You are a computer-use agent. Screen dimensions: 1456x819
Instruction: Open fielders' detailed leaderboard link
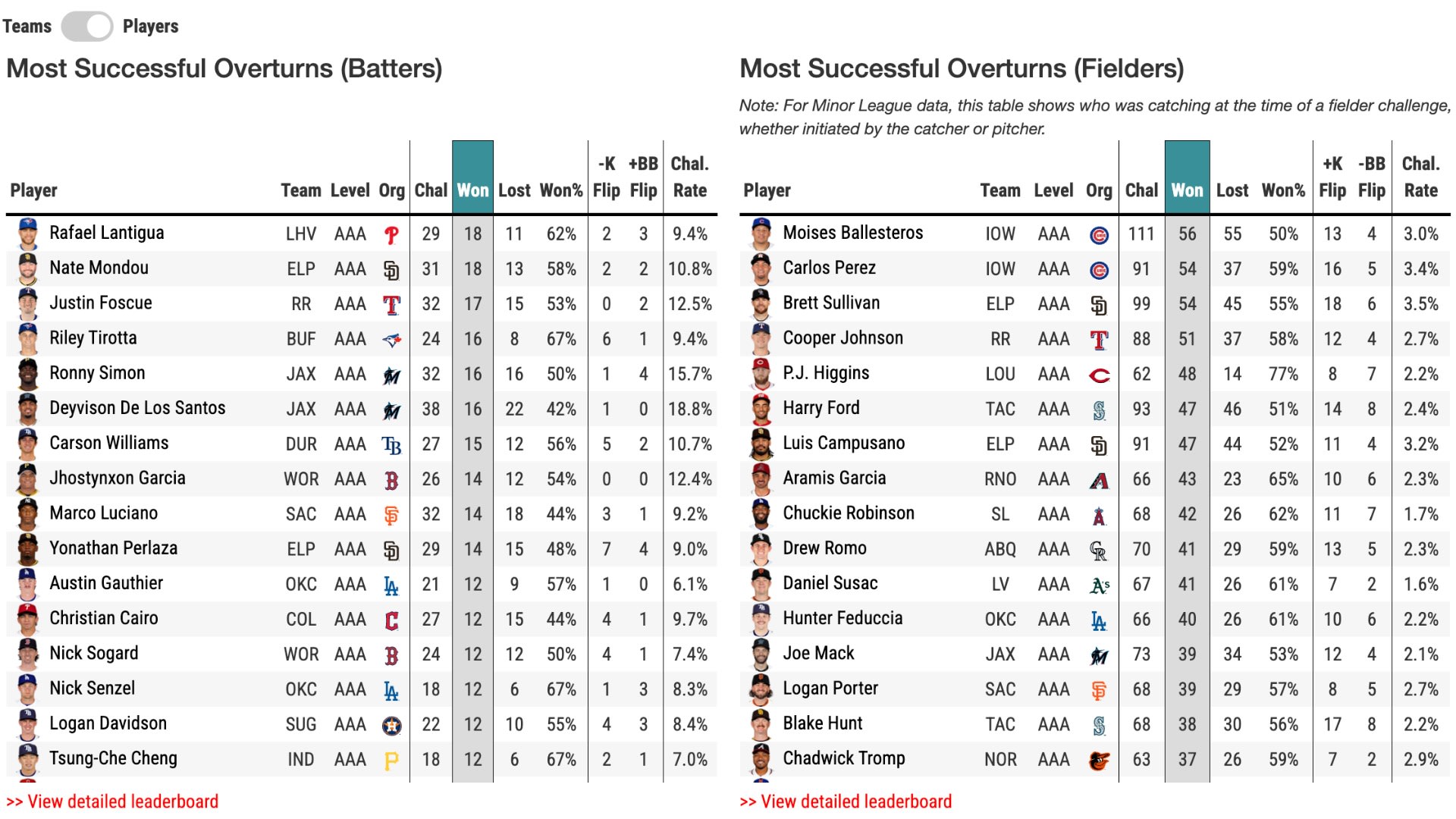[x=846, y=802]
